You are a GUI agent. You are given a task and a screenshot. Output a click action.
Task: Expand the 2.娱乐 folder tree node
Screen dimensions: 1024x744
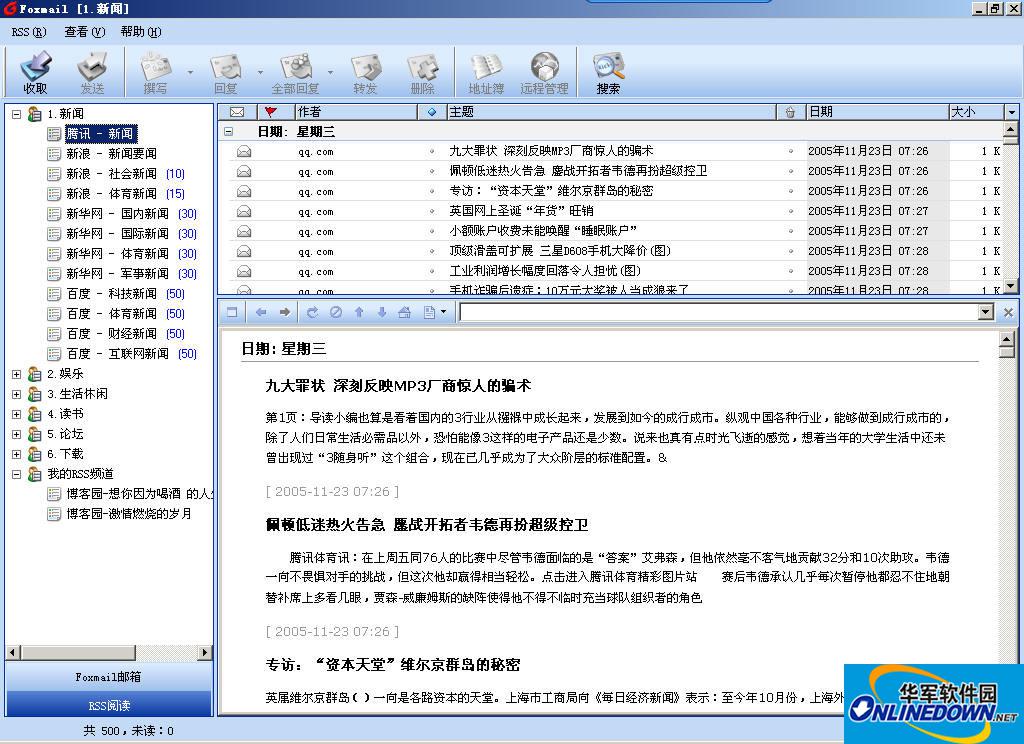pyautogui.click(x=16, y=374)
